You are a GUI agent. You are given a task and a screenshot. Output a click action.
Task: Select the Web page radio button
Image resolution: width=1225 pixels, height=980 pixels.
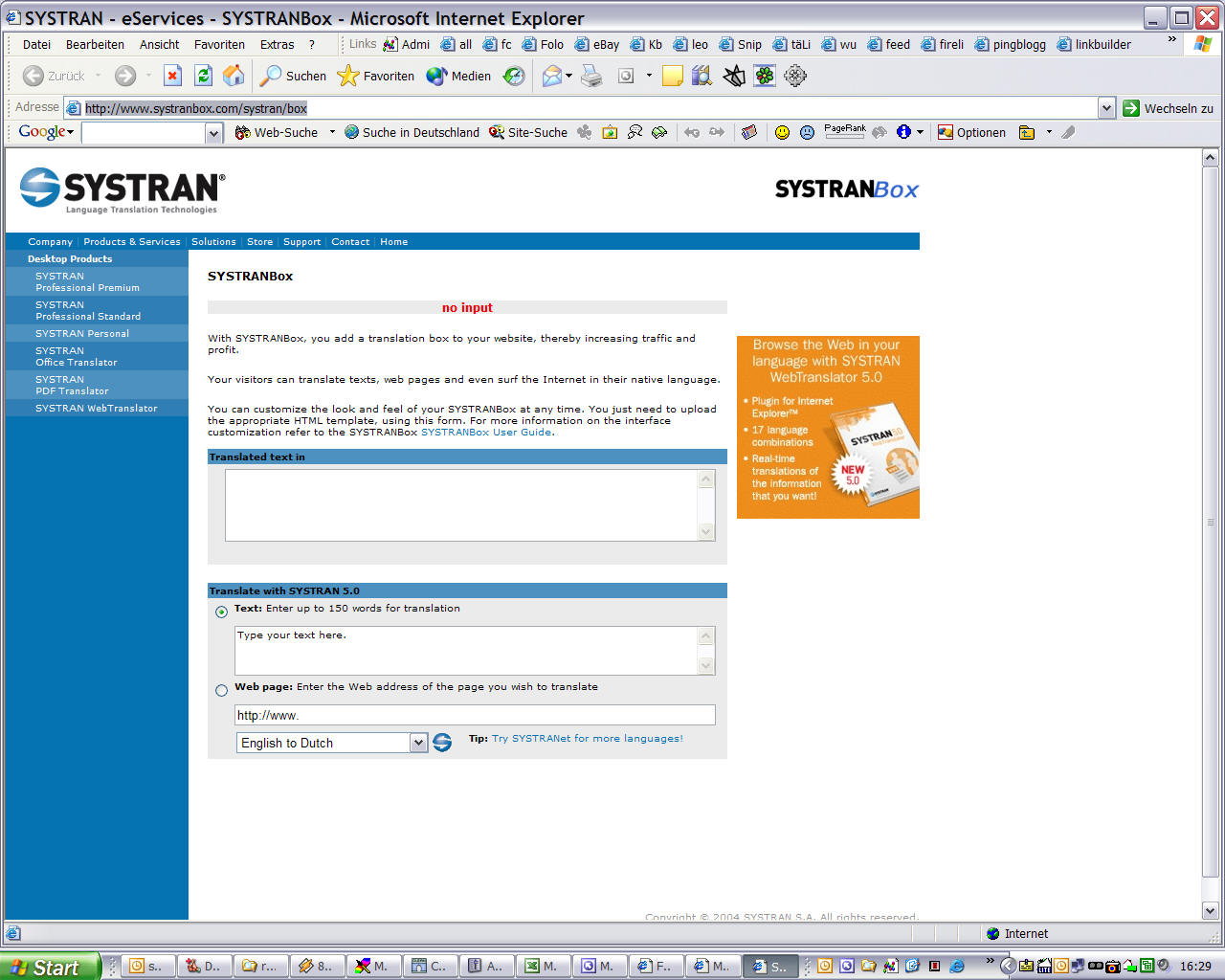coord(222,690)
